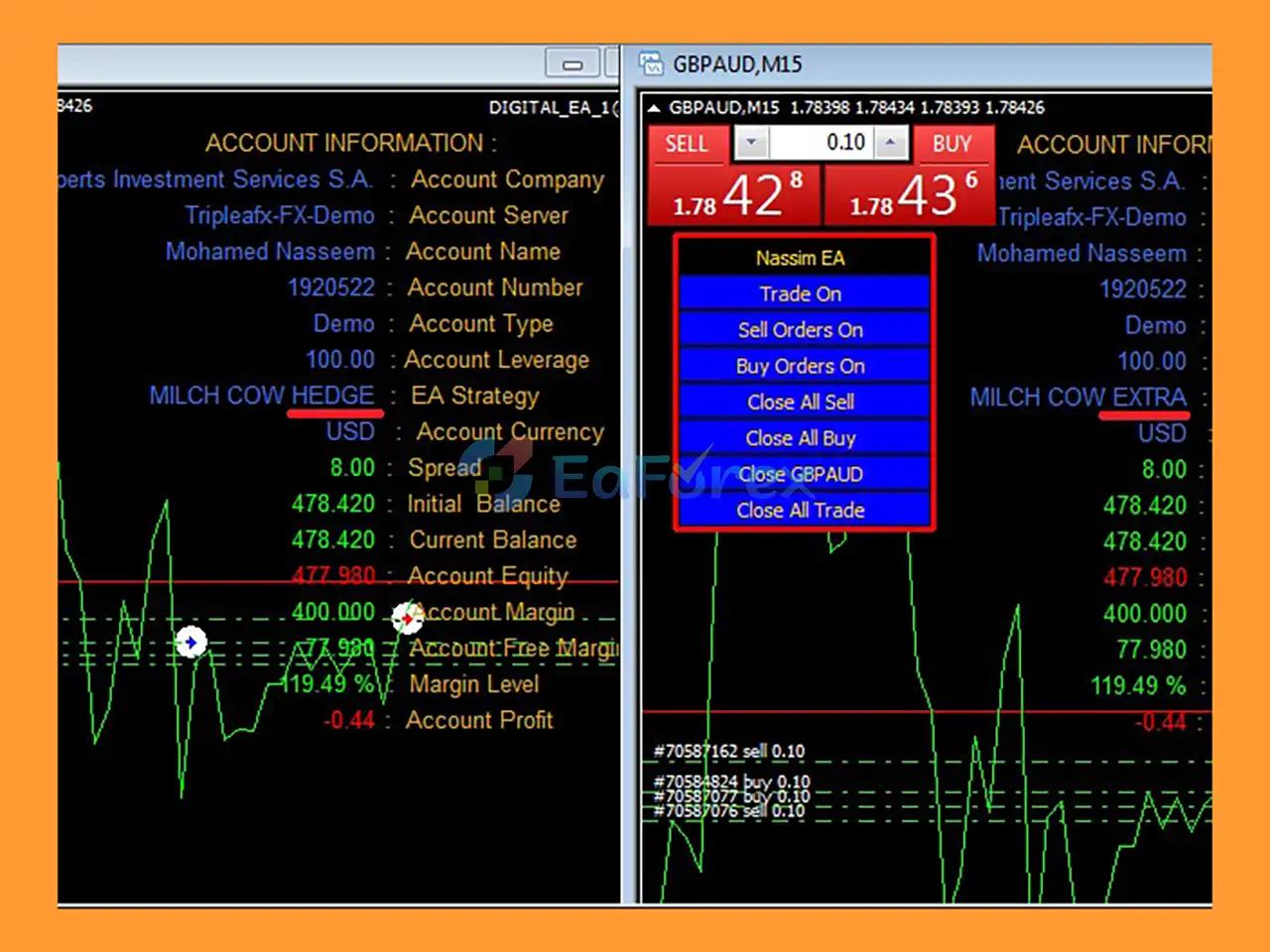Select order line #70584824 buy 0.10

[731, 781]
